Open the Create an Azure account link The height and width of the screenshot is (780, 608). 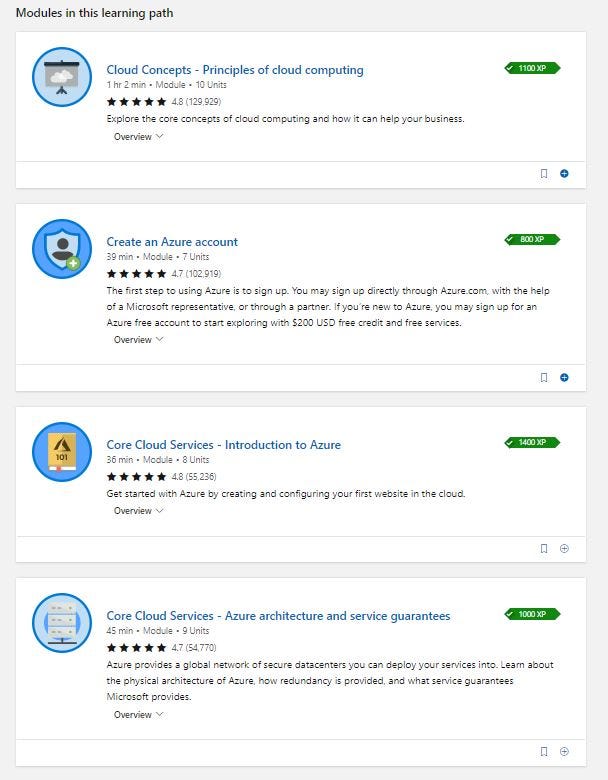tap(172, 242)
